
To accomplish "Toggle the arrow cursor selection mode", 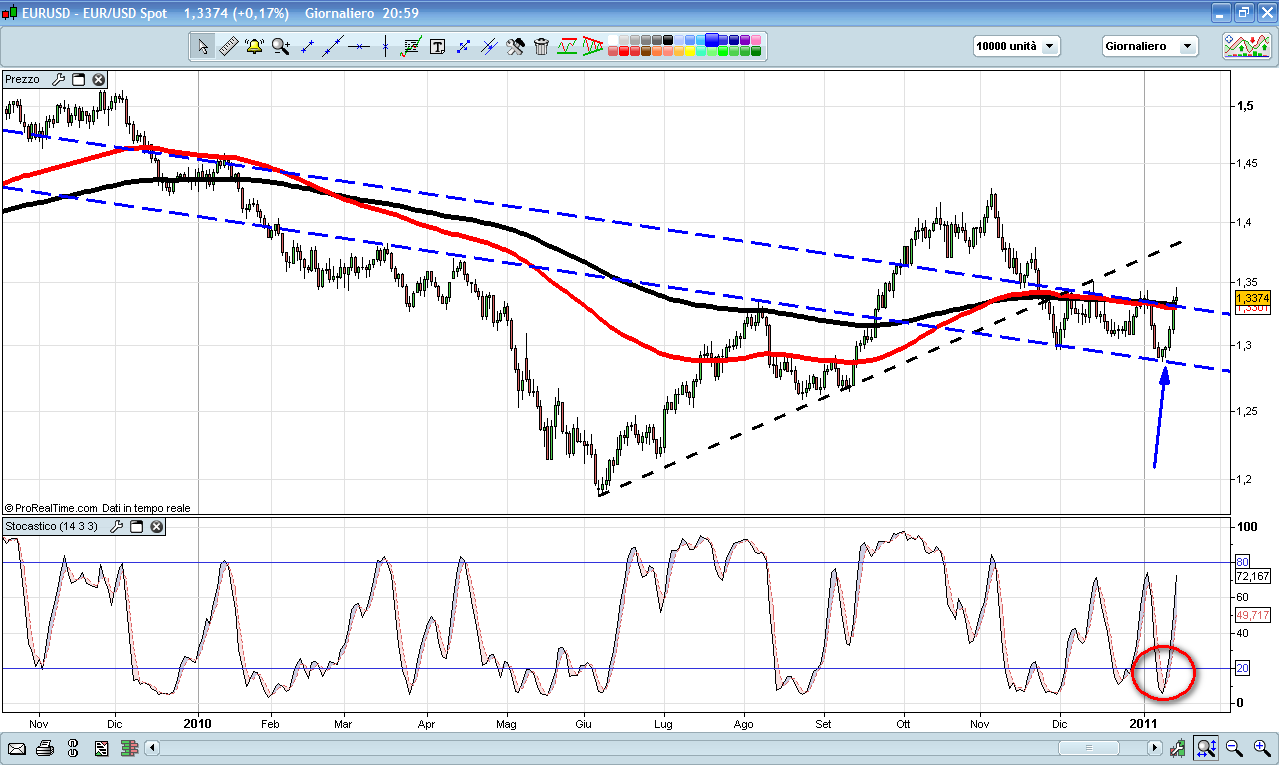I will coord(203,46).
